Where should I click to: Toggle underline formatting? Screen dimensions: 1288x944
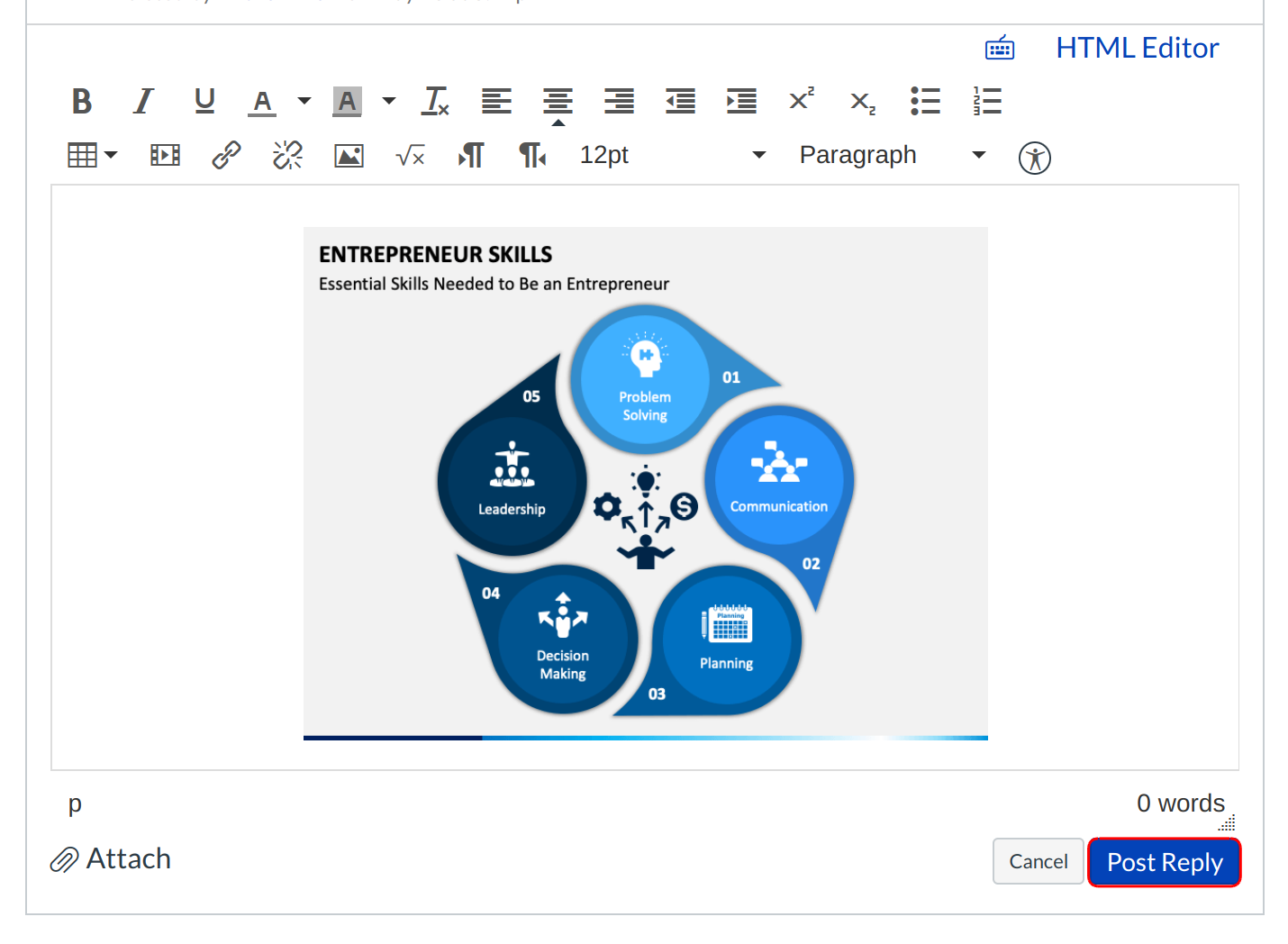point(204,102)
